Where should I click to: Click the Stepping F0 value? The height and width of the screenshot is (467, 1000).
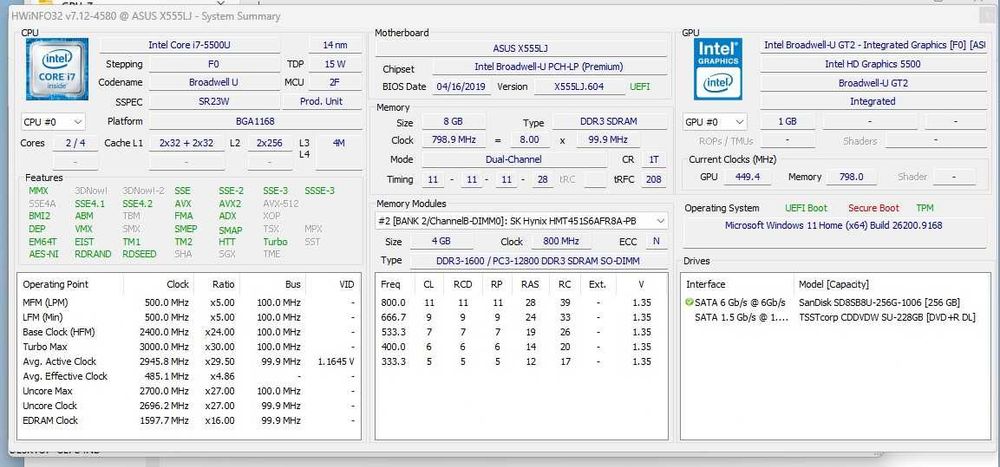tap(214, 64)
